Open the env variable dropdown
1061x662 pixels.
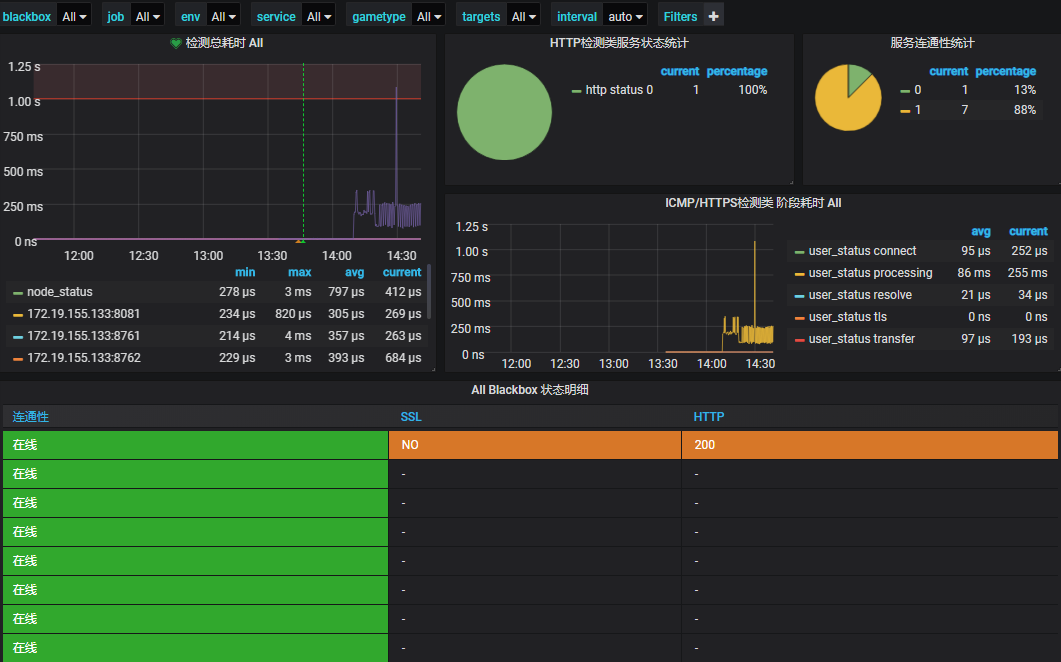(223, 16)
